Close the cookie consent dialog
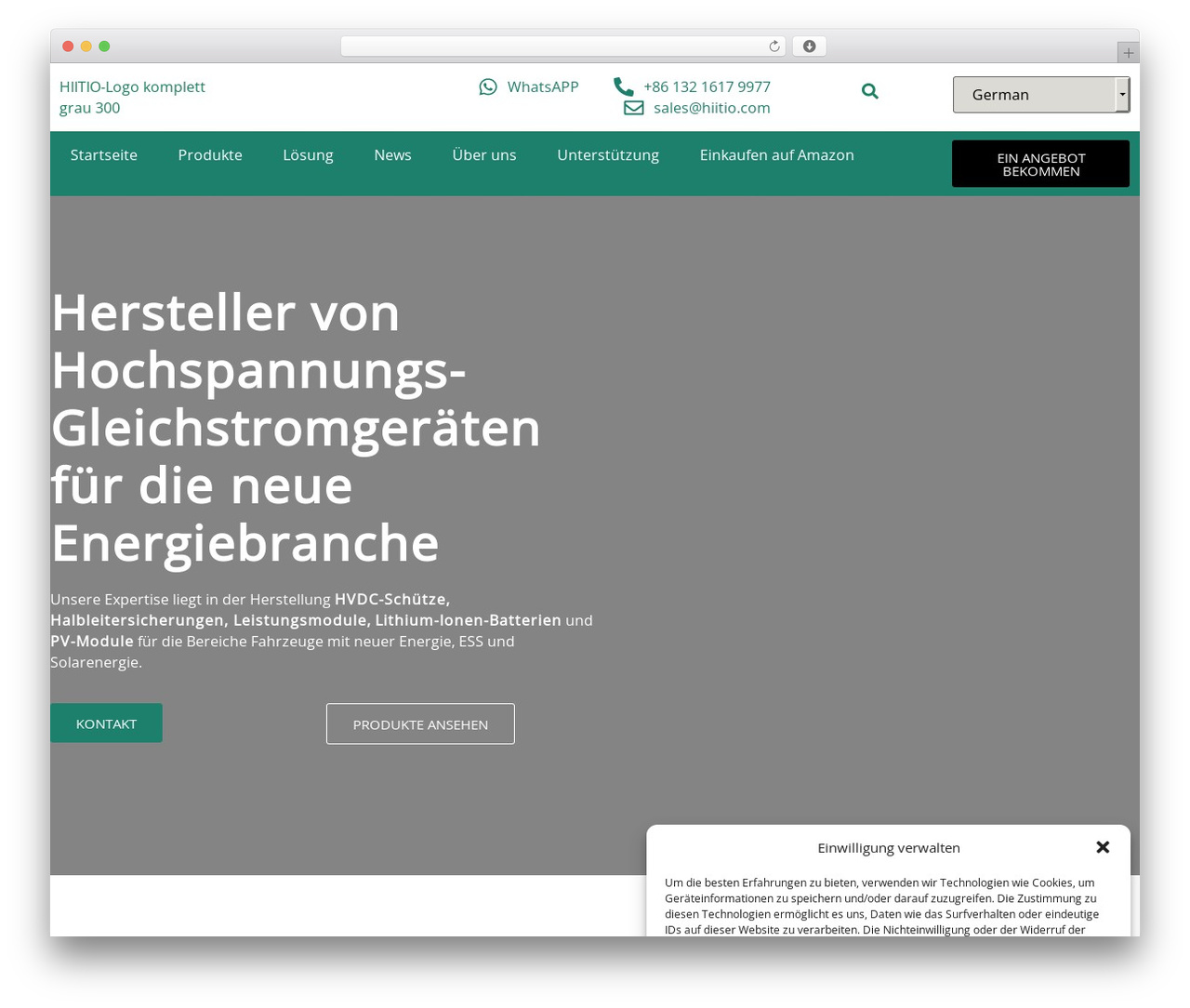Screen dimensions: 1190x1008 pyautogui.click(x=1103, y=847)
